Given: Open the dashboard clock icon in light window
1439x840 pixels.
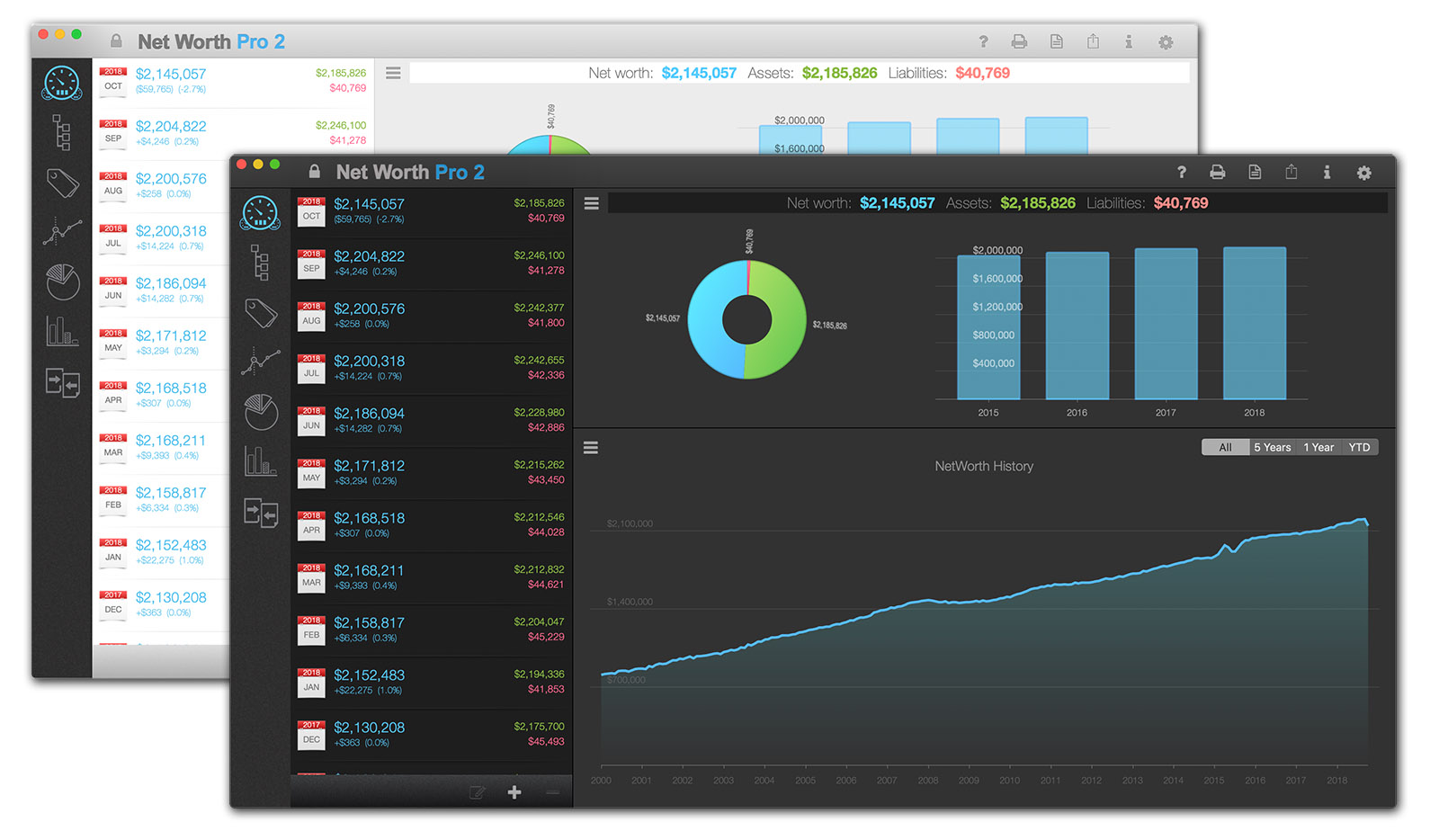Looking at the screenshot, I should click(62, 83).
